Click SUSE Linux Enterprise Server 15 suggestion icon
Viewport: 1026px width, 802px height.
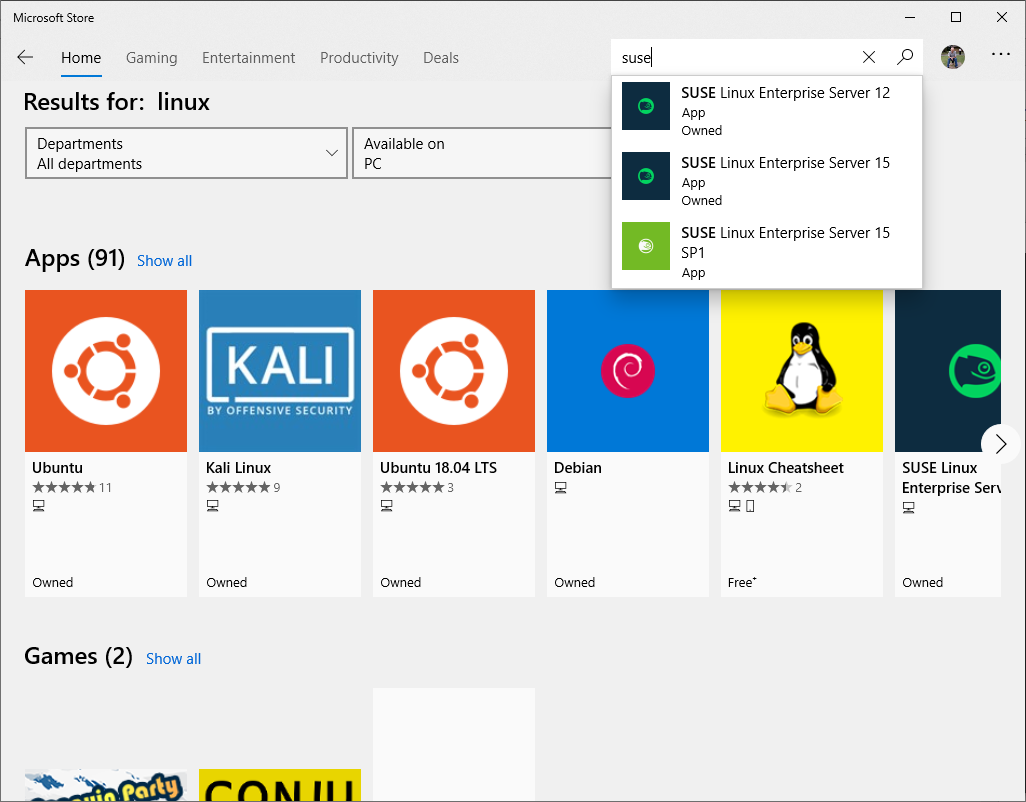pyautogui.click(x=646, y=176)
